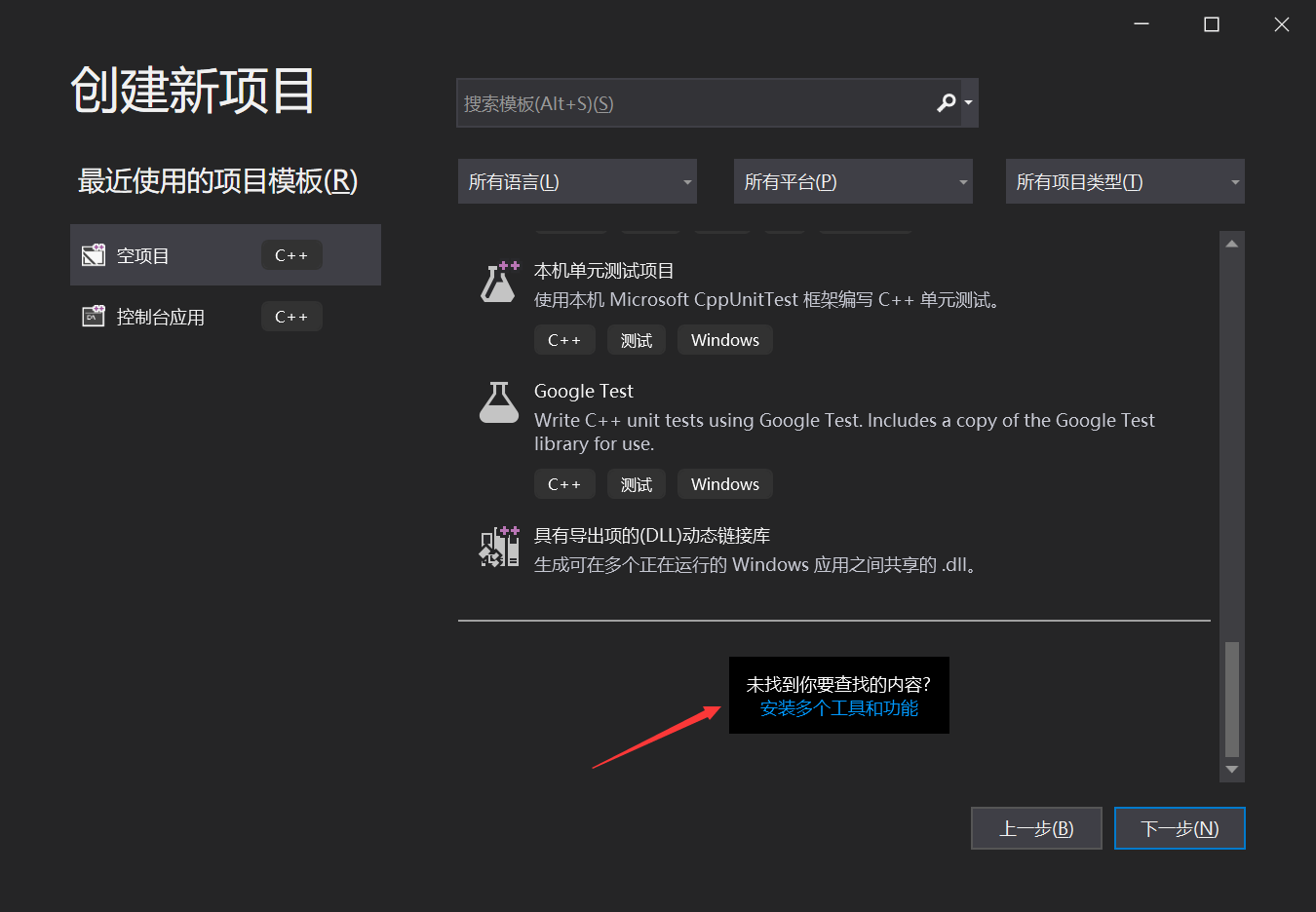This screenshot has height=912, width=1316.
Task: Click C++ tag under Google Test
Action: click(x=564, y=484)
